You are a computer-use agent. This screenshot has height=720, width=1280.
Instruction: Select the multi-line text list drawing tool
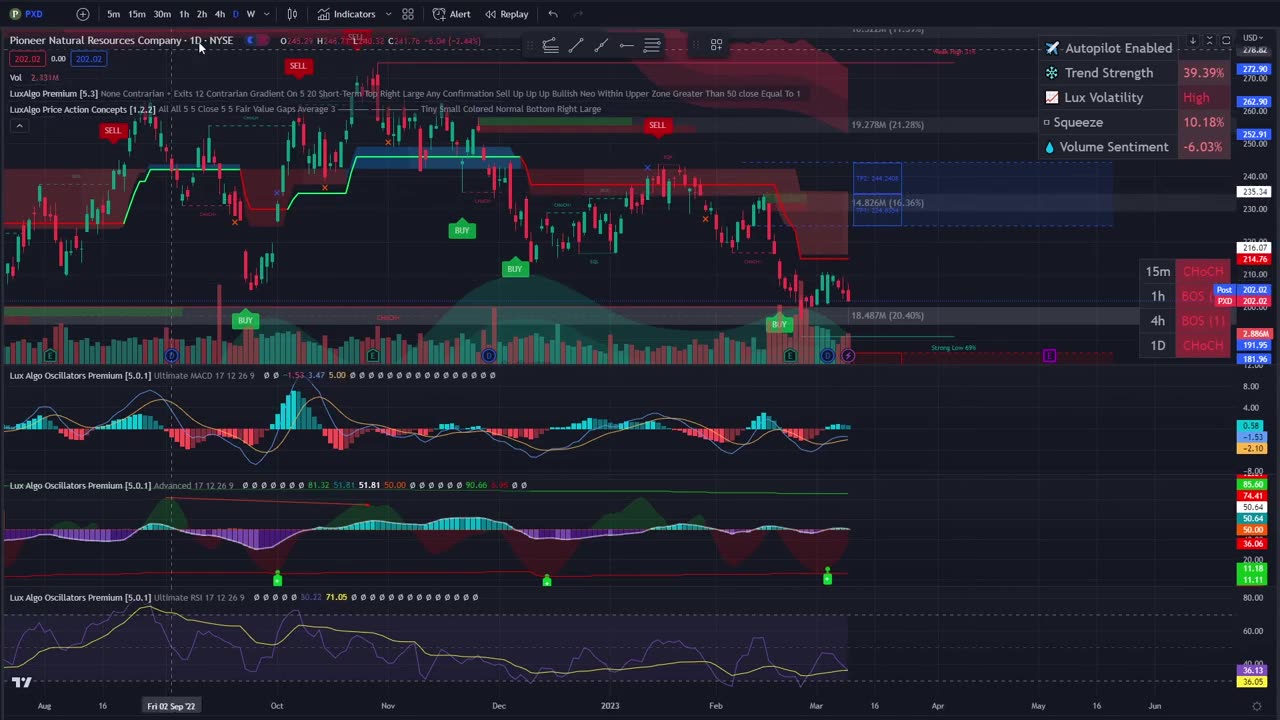pyautogui.click(x=652, y=45)
